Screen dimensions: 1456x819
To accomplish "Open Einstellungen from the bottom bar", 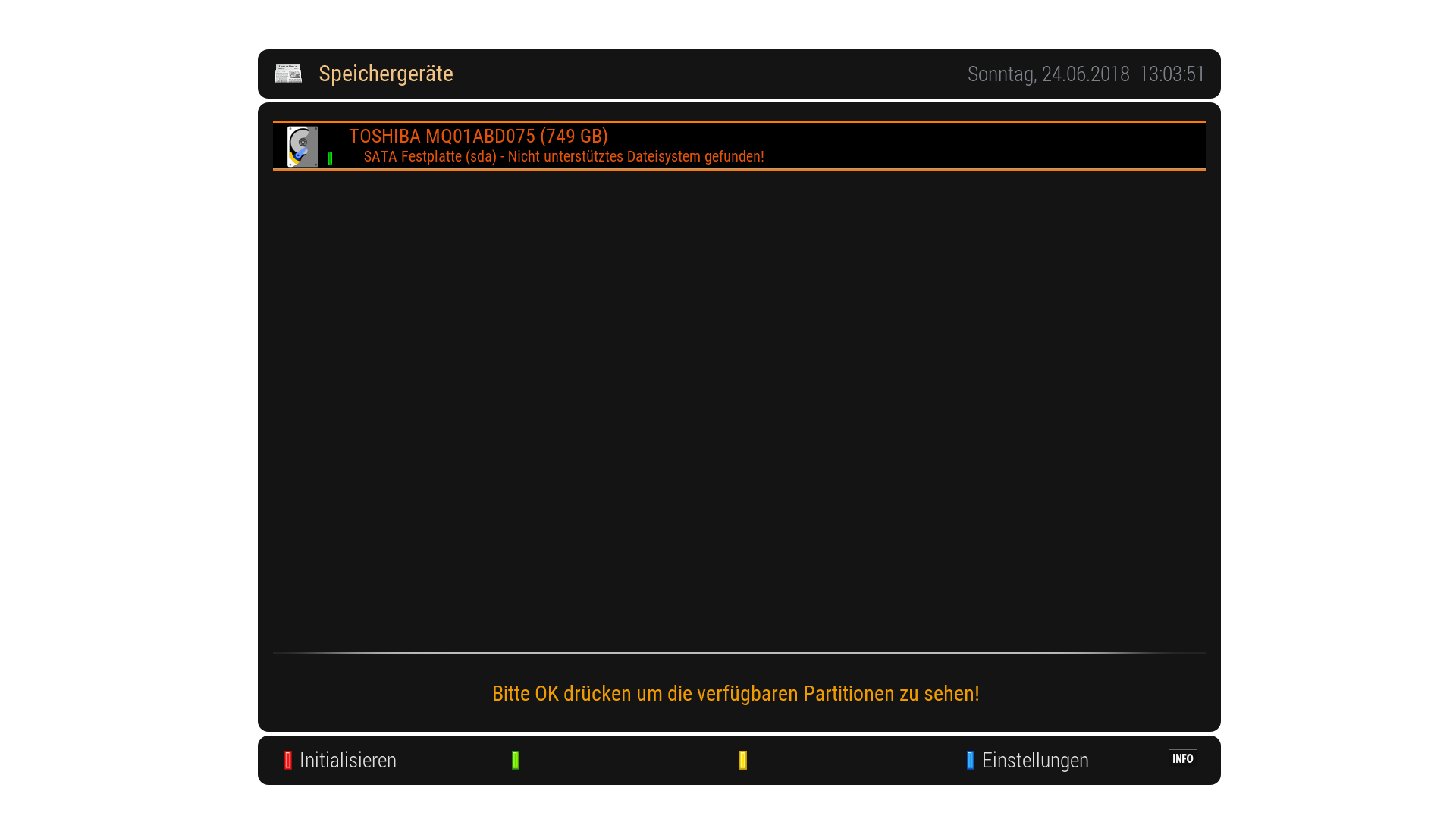I will tap(1034, 760).
